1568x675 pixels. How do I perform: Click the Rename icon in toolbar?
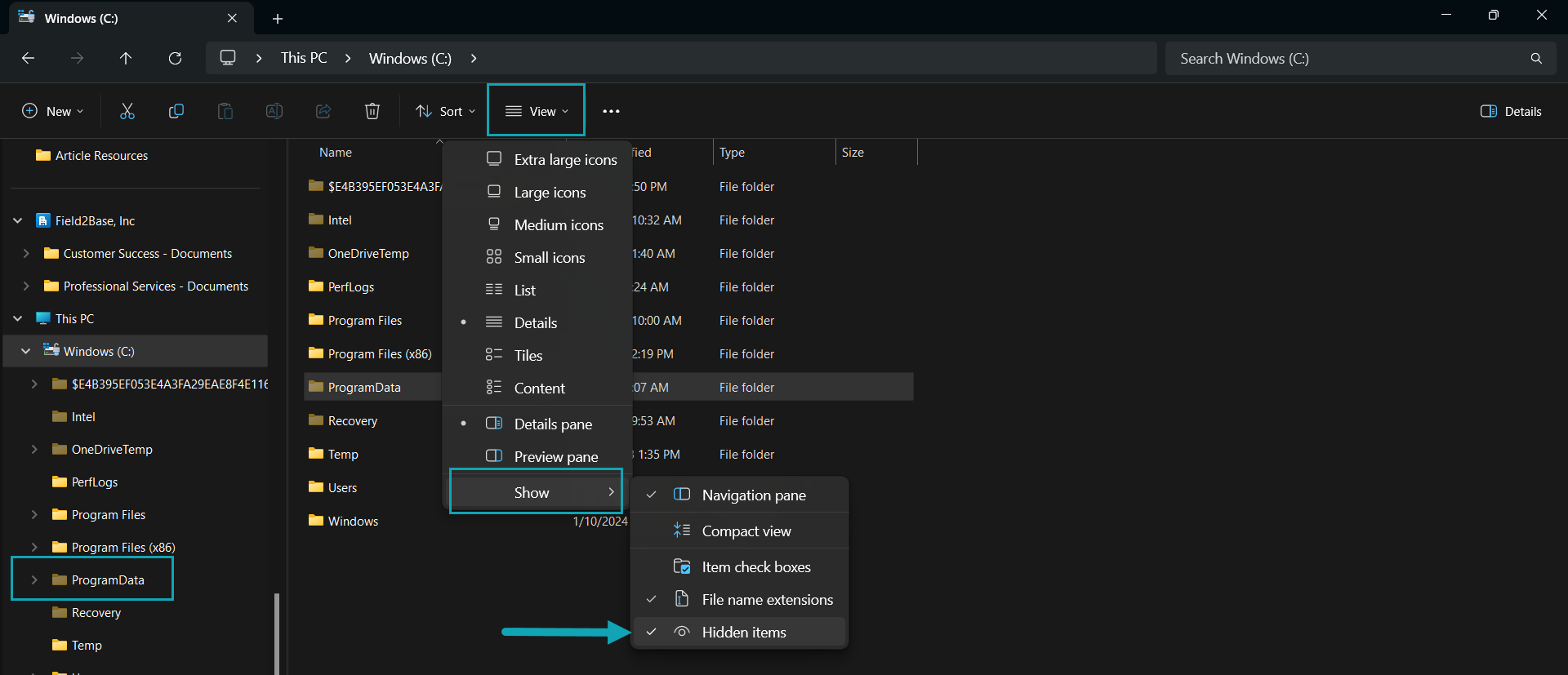(274, 111)
